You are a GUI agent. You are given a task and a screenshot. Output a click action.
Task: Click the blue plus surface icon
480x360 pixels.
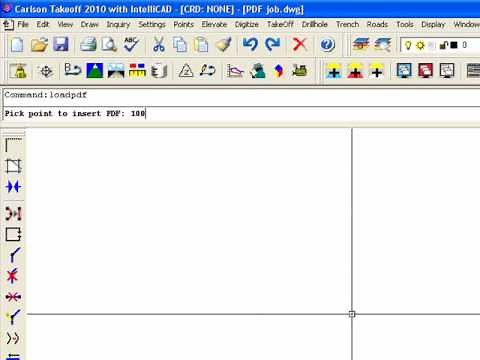334,71
